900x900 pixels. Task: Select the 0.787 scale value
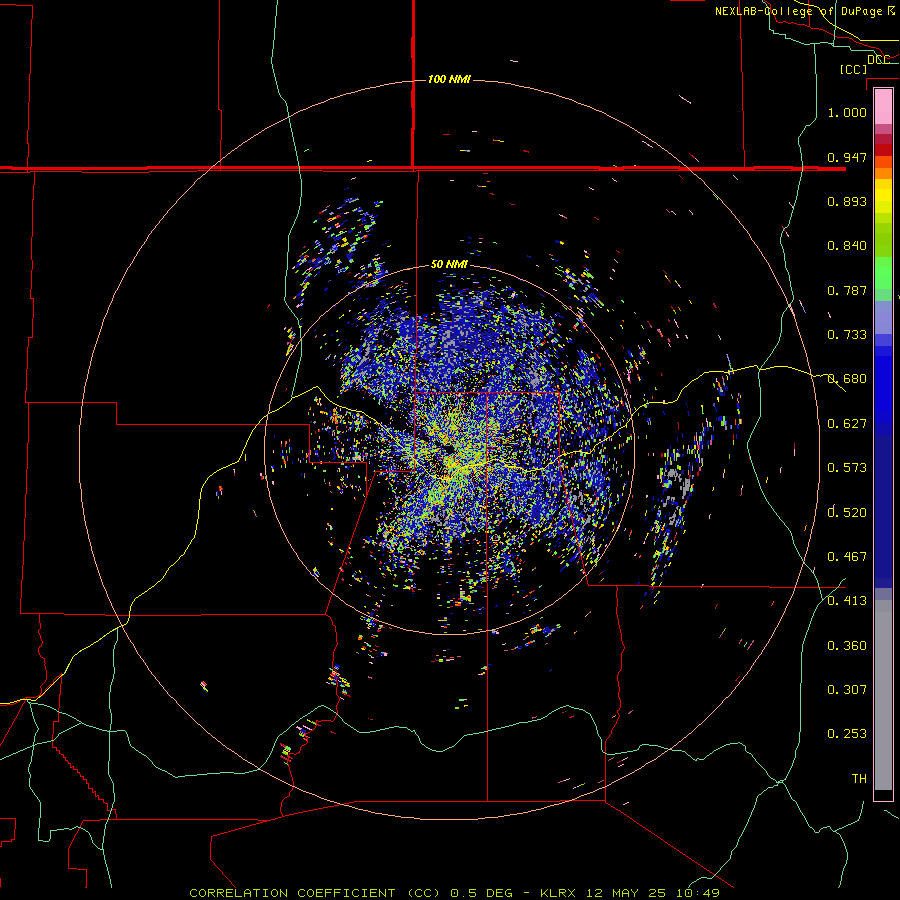coord(847,290)
